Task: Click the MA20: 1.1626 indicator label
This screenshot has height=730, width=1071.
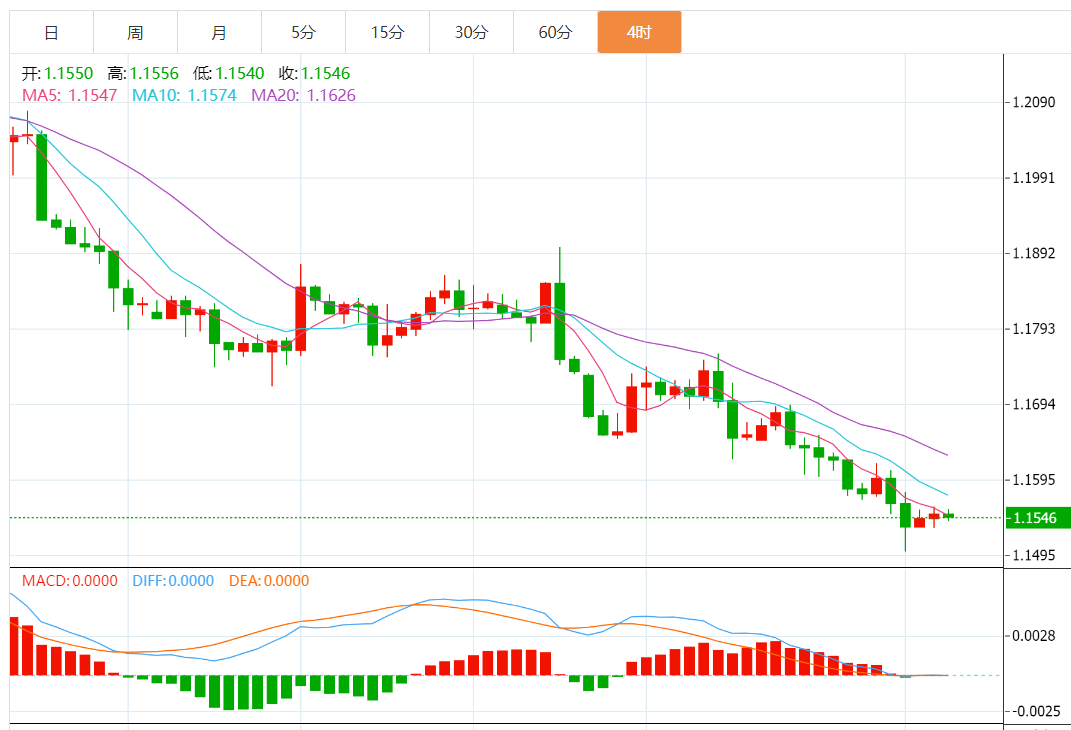Action: (x=303, y=95)
